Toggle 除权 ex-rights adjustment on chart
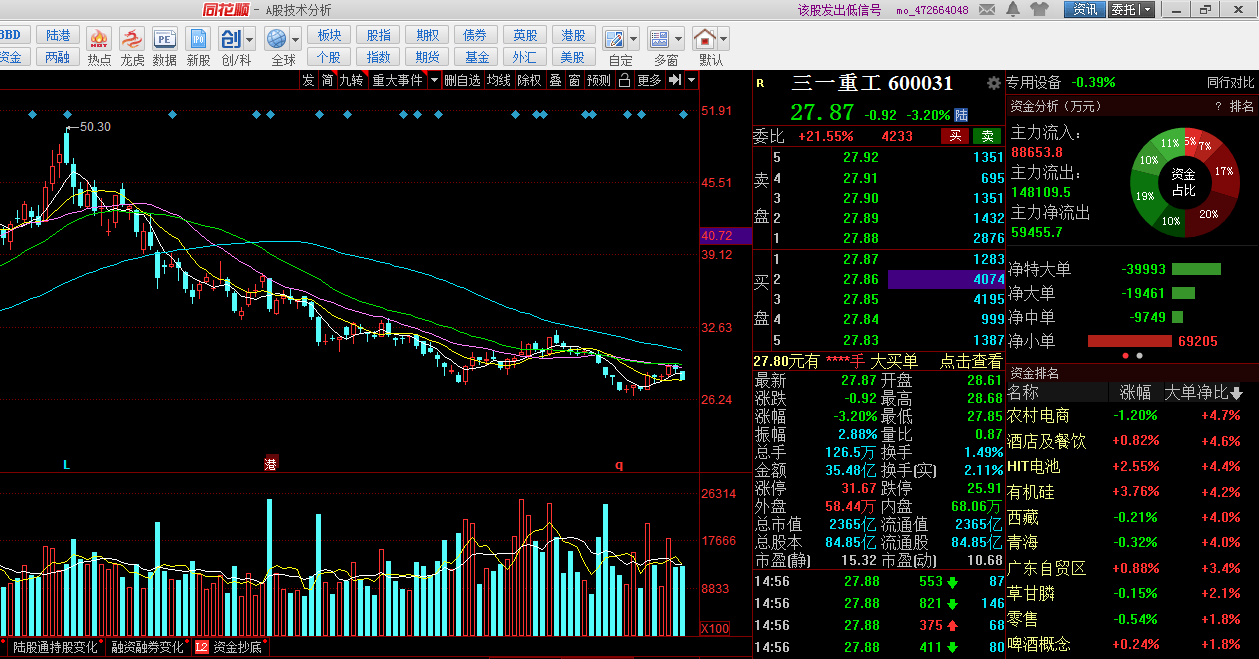Image resolution: width=1259 pixels, height=659 pixels. click(529, 80)
